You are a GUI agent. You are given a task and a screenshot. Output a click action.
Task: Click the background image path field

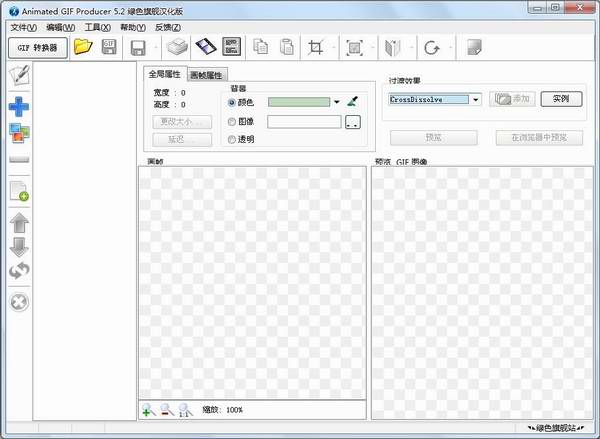[x=304, y=122]
